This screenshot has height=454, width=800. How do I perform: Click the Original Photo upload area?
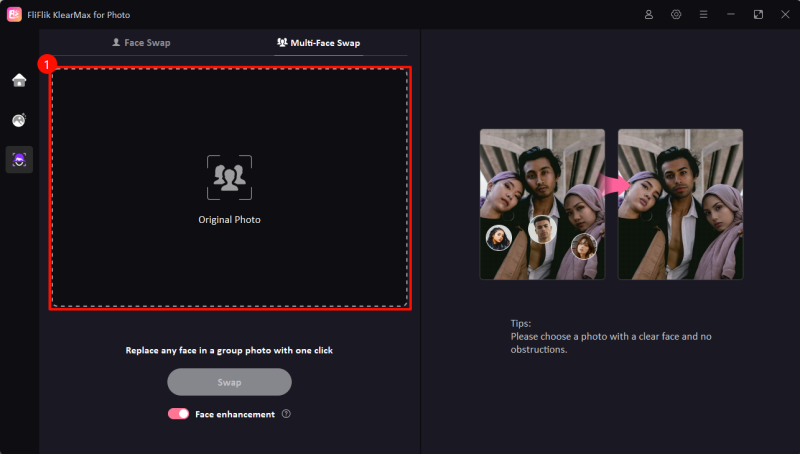click(230, 188)
